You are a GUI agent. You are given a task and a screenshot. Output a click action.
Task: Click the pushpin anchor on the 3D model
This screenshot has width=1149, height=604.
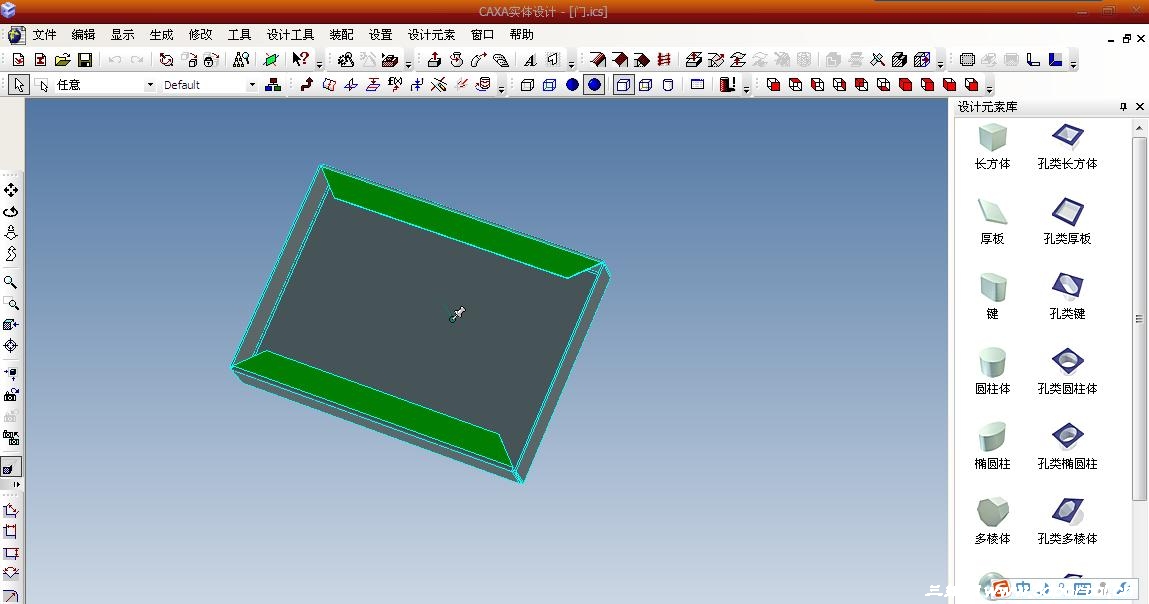click(x=457, y=314)
